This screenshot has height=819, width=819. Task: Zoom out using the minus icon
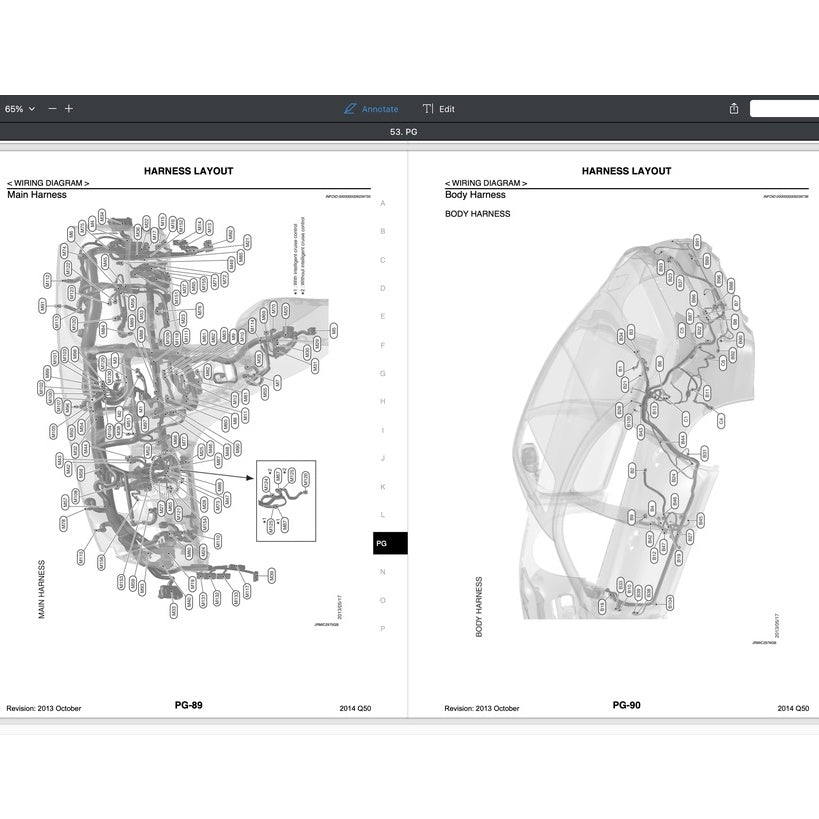tap(51, 108)
